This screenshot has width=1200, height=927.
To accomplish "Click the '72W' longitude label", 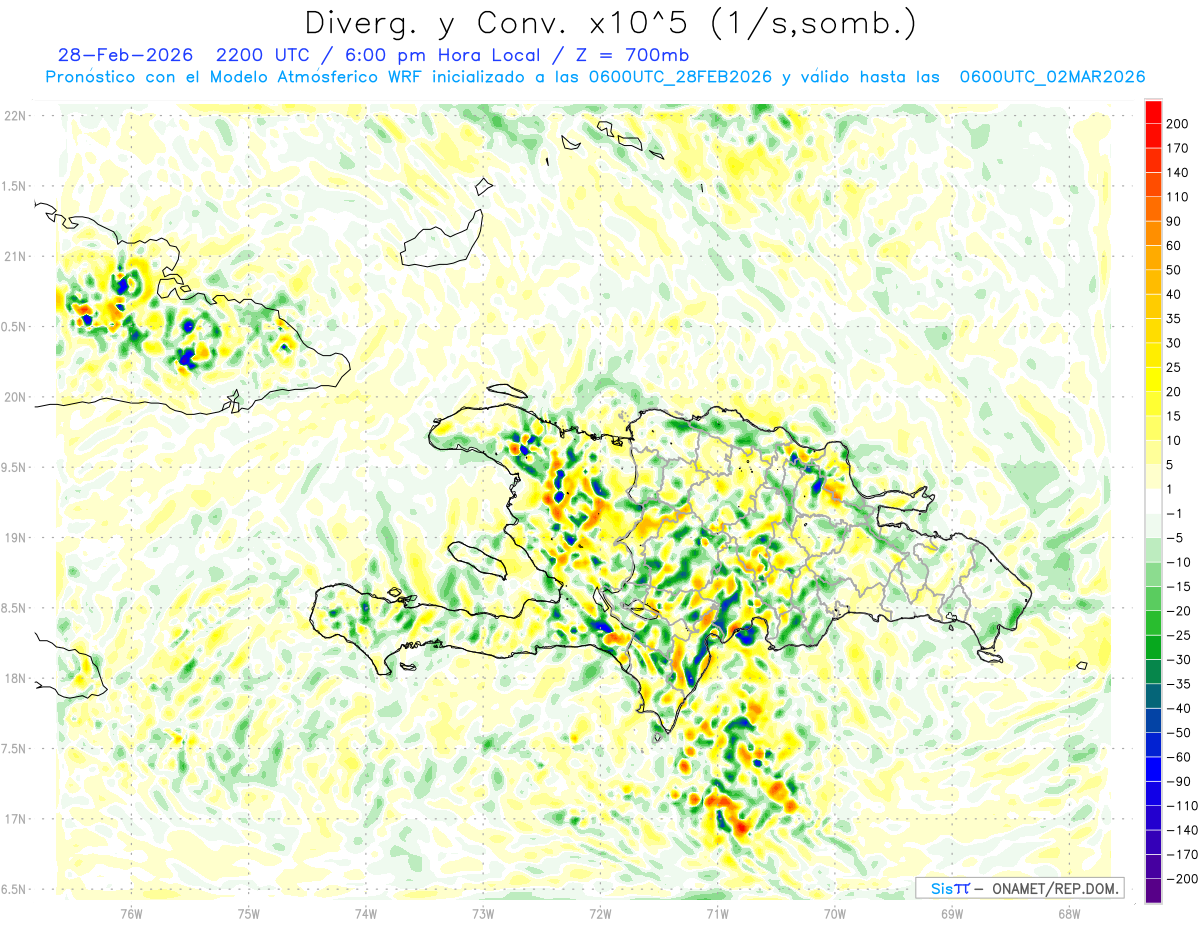I will (x=600, y=913).
